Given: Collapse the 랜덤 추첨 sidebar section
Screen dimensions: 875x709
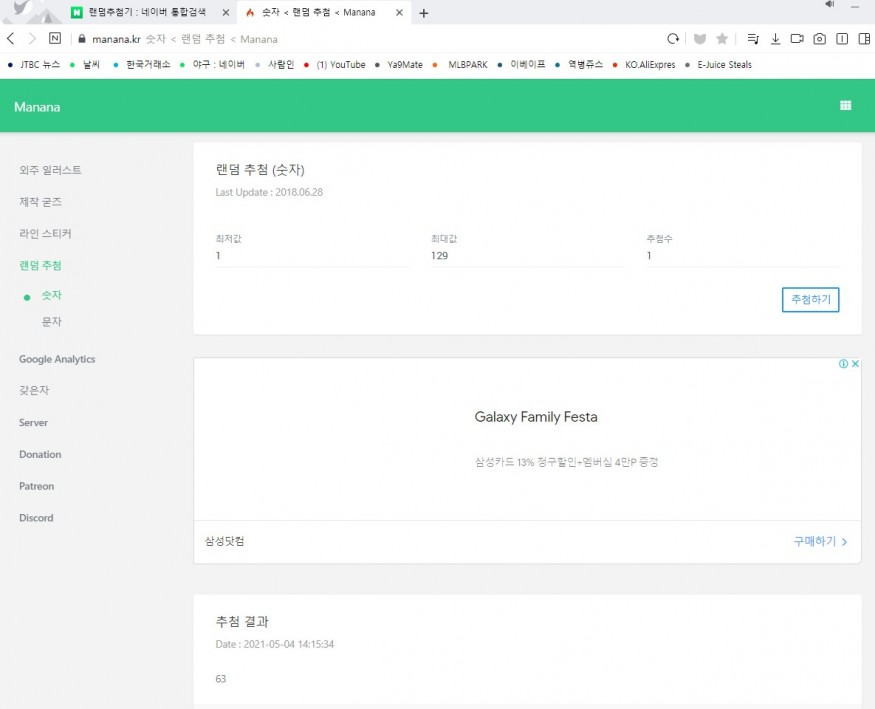Looking at the screenshot, I should 40,265.
